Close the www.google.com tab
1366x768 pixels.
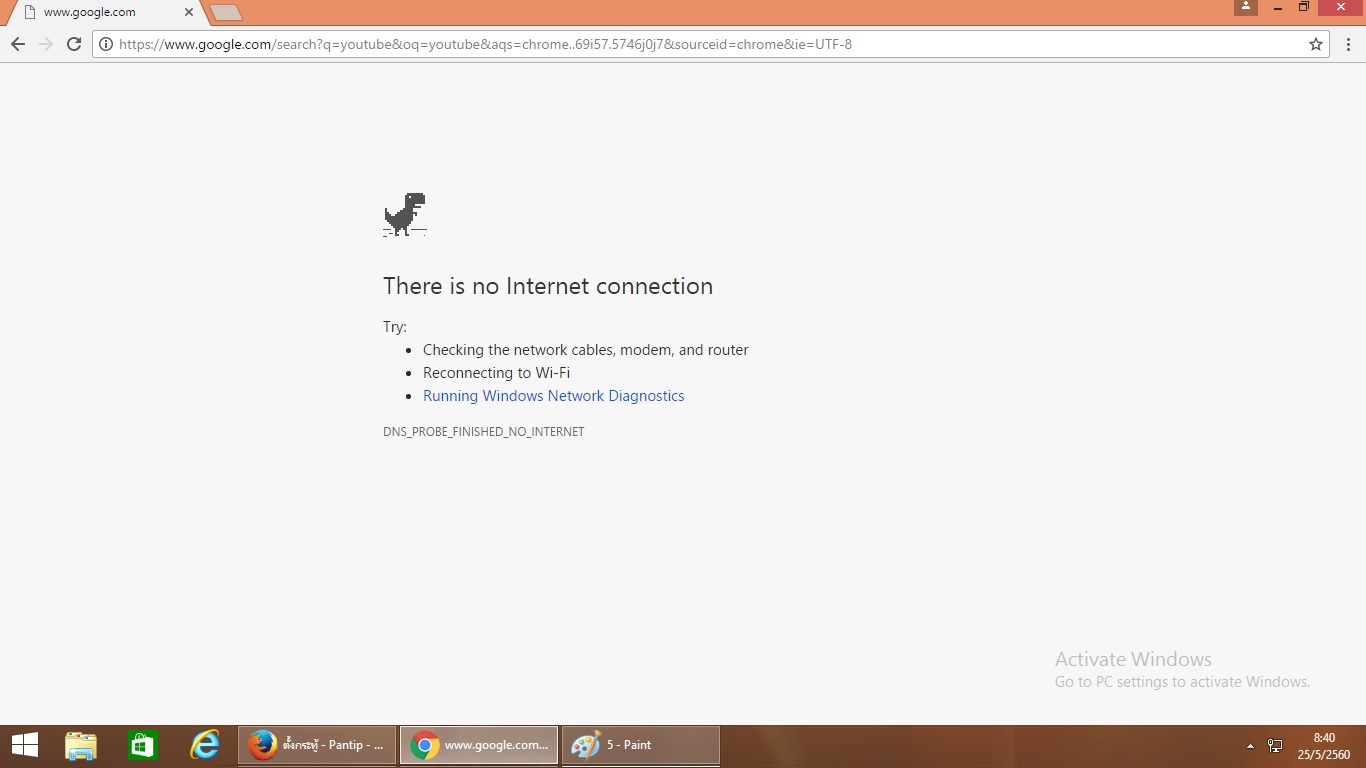pyautogui.click(x=189, y=13)
